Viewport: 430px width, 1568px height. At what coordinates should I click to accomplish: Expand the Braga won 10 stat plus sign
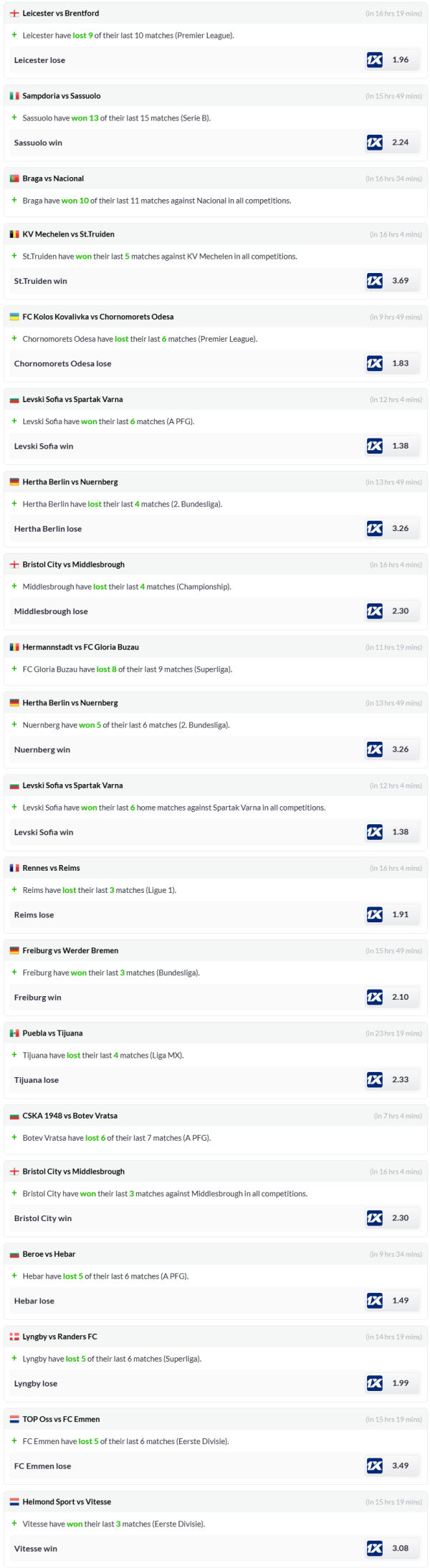tap(14, 200)
